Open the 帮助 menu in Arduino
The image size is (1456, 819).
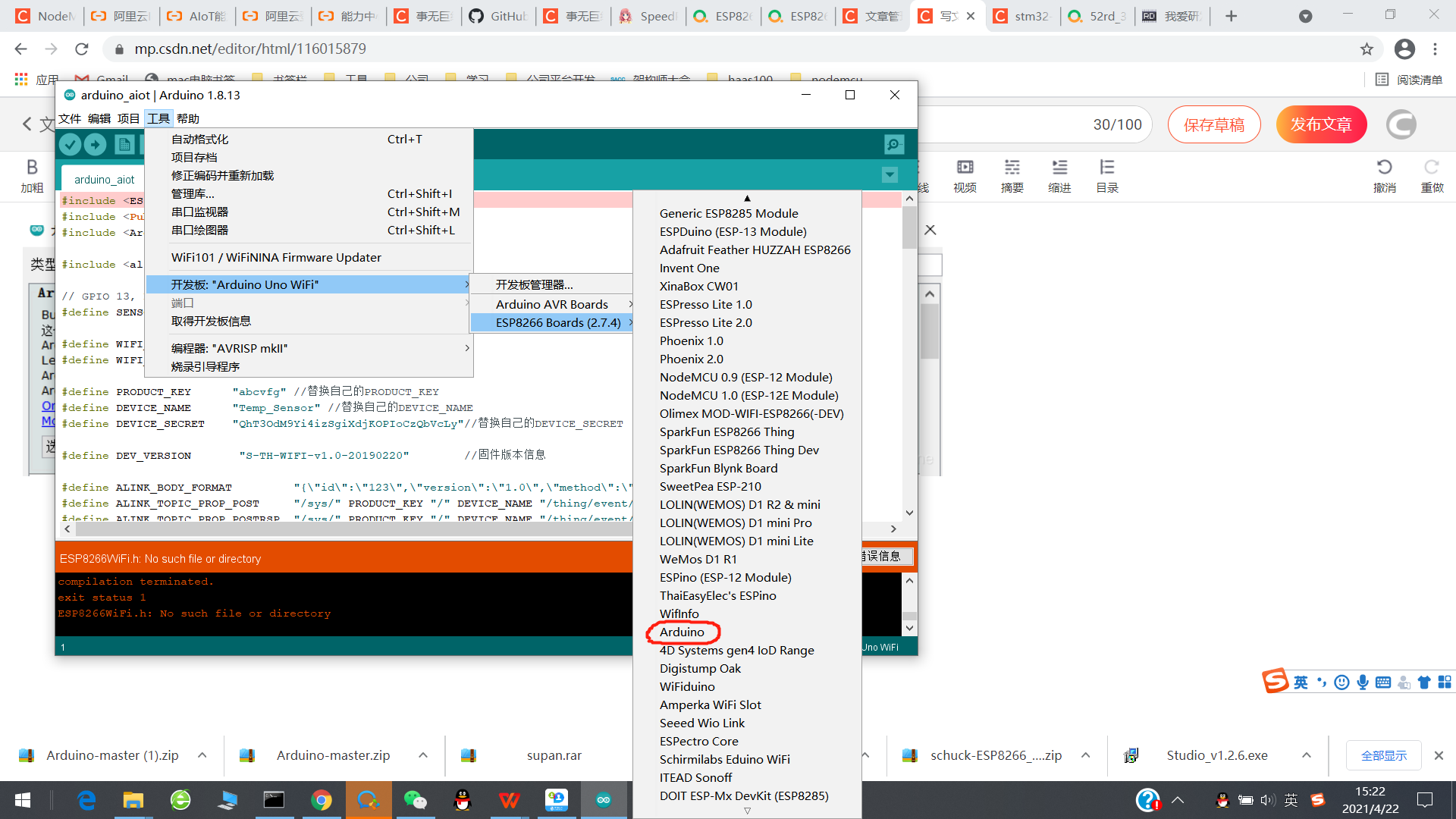(x=188, y=118)
